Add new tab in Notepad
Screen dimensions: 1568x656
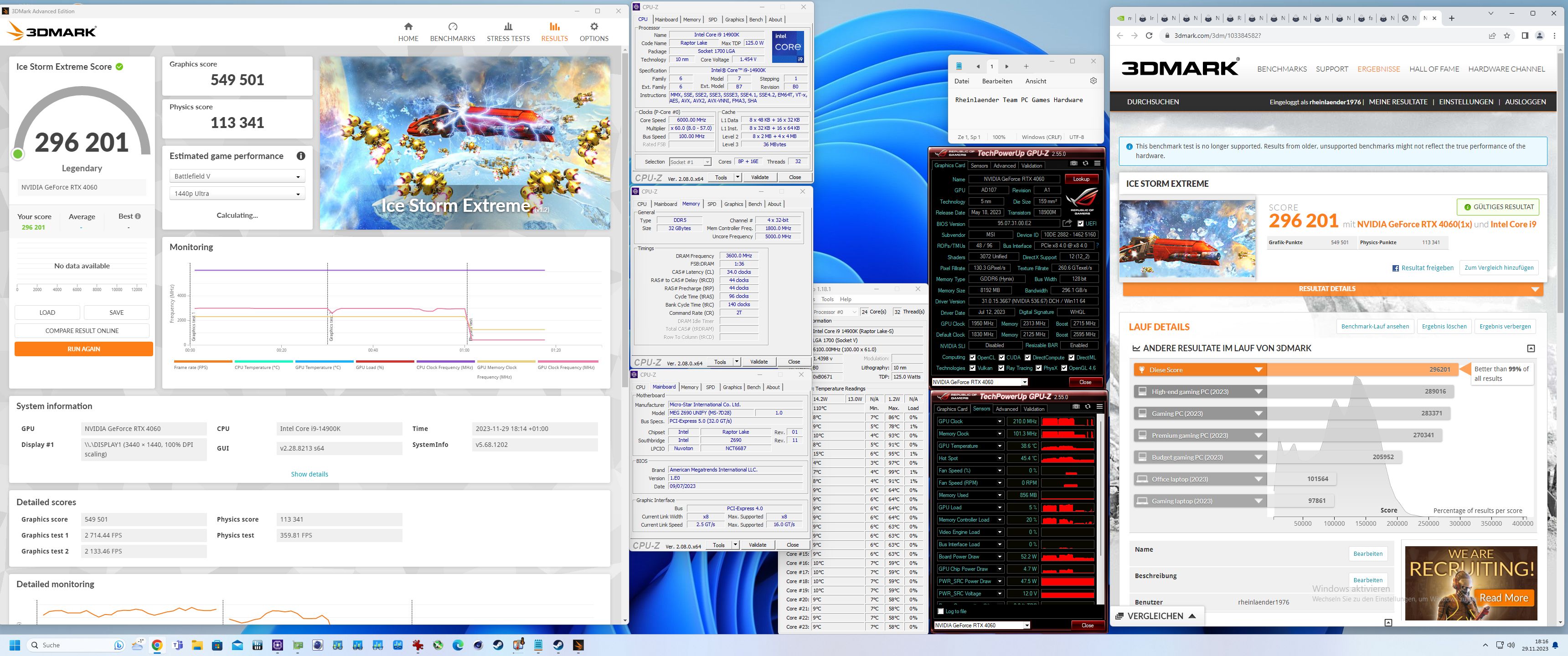1026,67
